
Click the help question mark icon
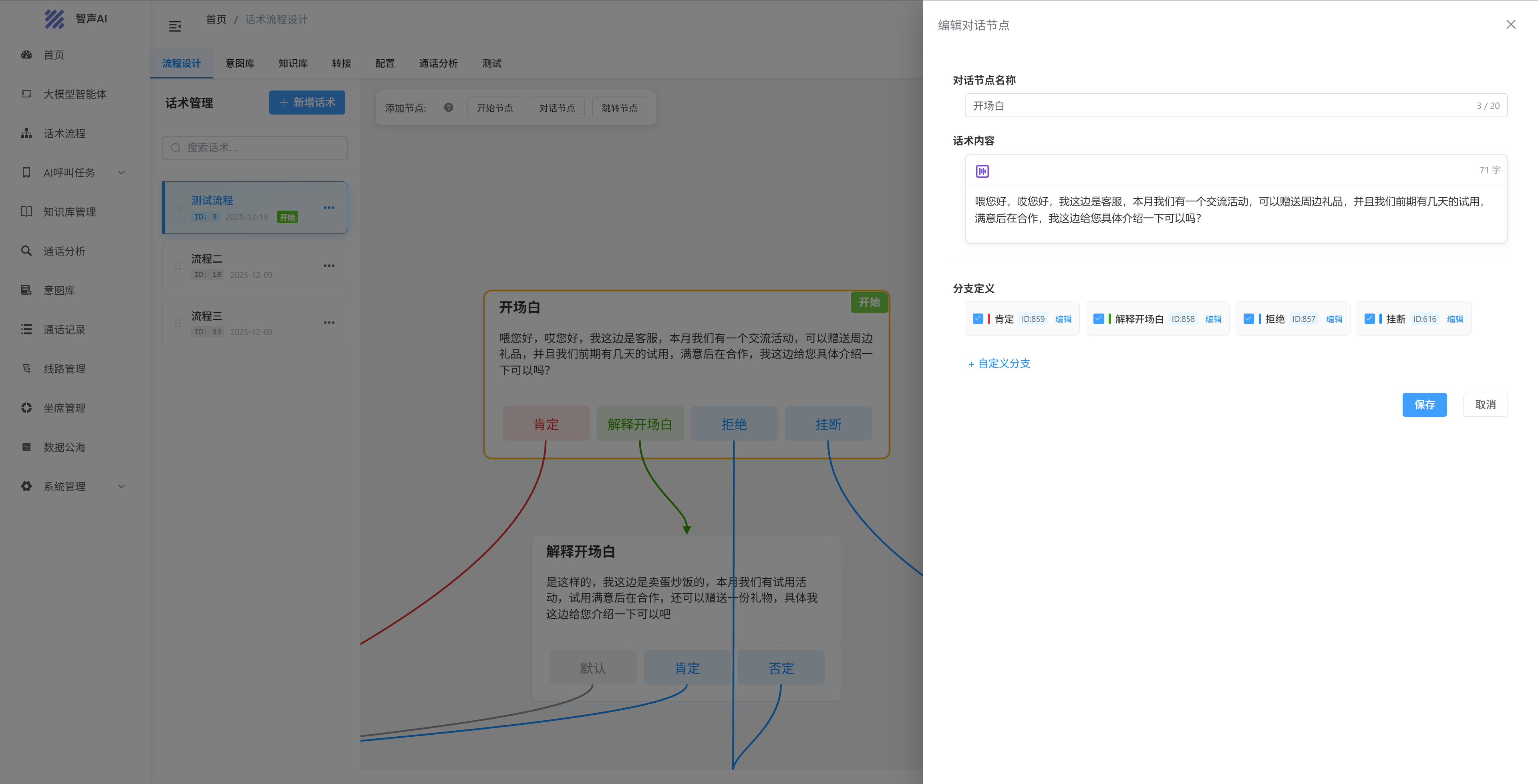click(449, 107)
